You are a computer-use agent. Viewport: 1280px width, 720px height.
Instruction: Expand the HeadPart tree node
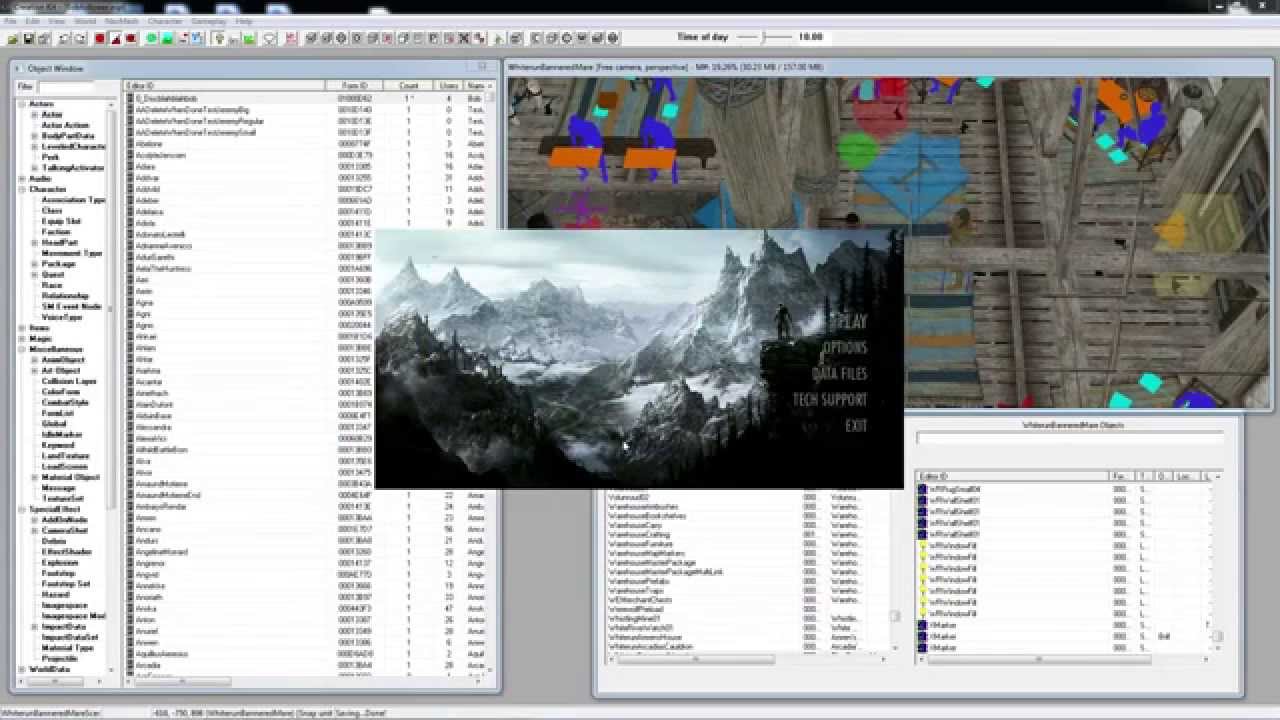point(34,243)
